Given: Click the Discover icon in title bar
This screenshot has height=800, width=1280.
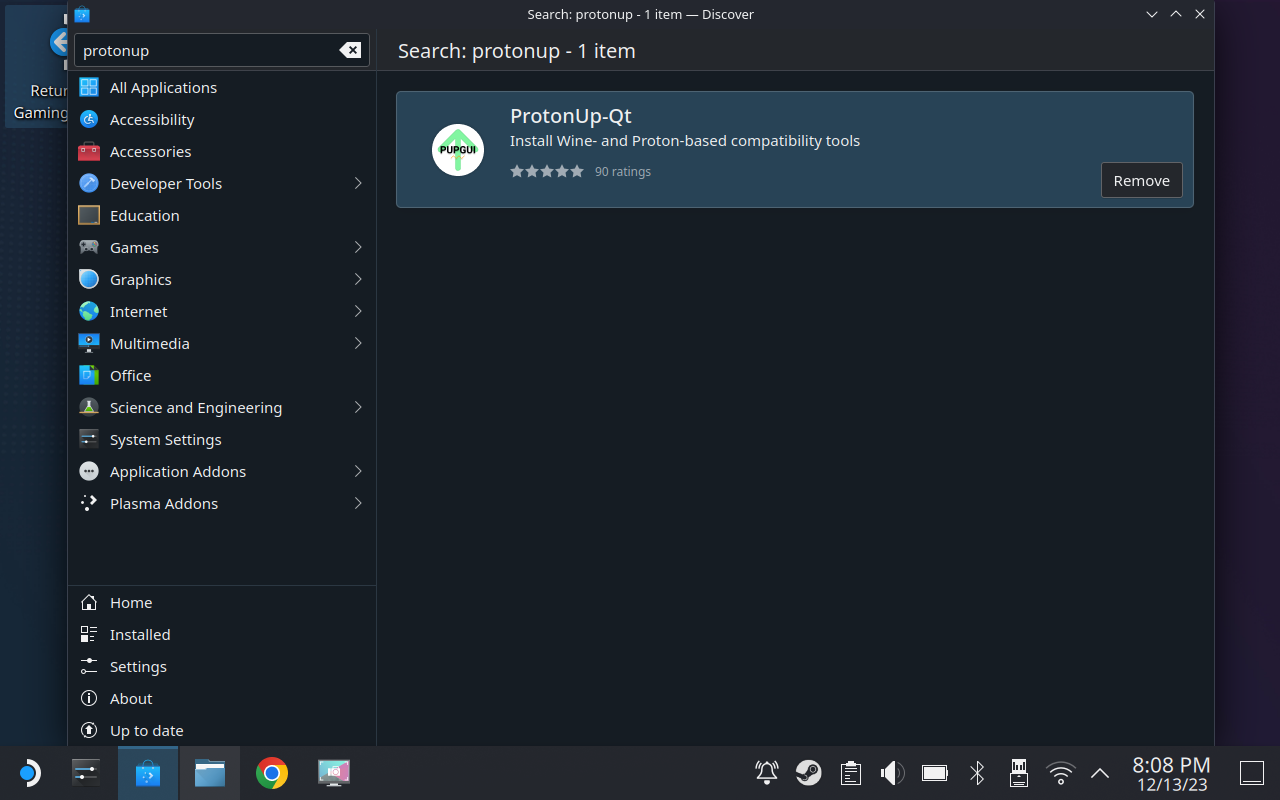Looking at the screenshot, I should 82,14.
